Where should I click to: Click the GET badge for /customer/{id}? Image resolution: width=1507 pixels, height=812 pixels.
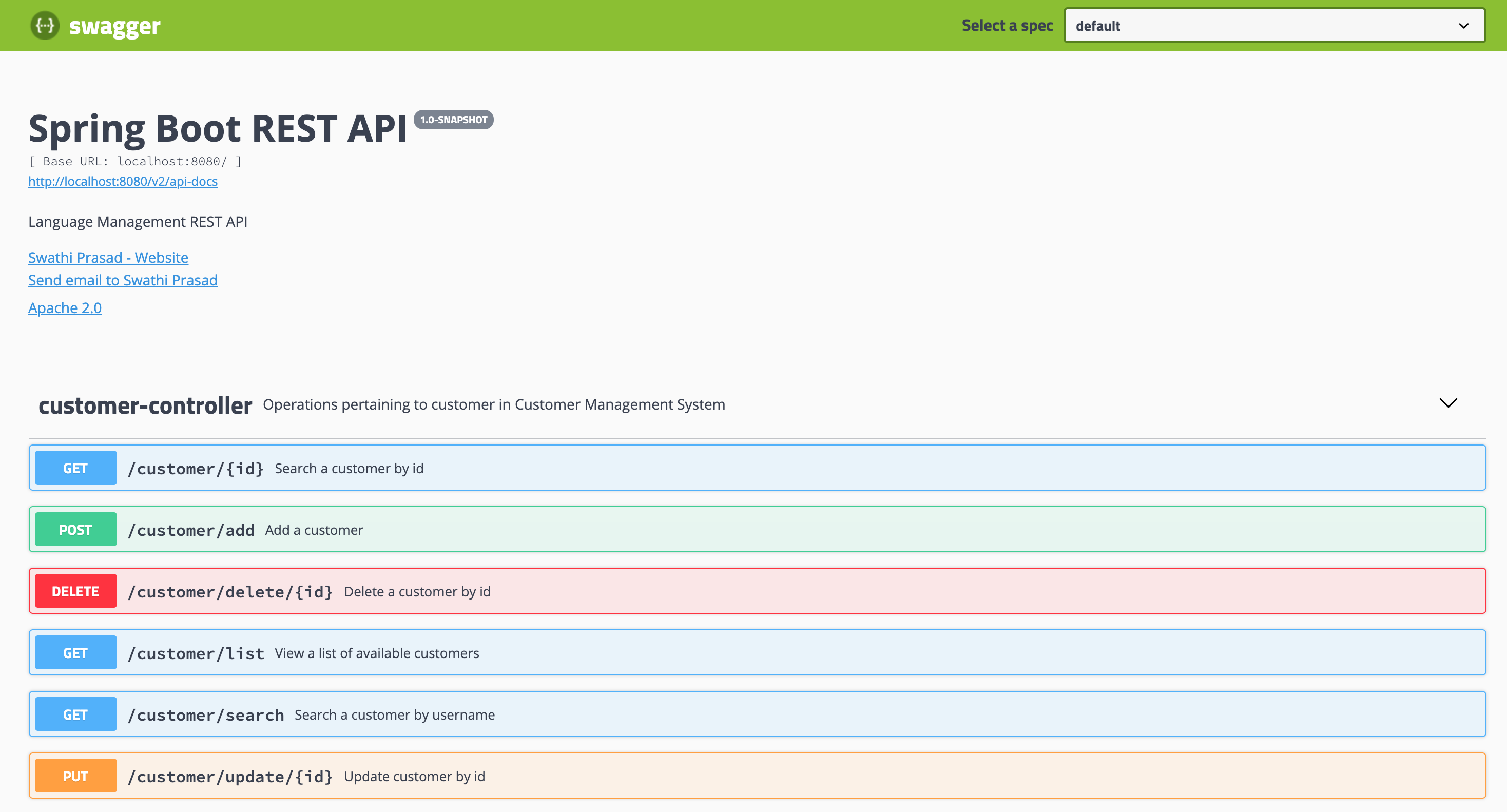click(x=75, y=468)
